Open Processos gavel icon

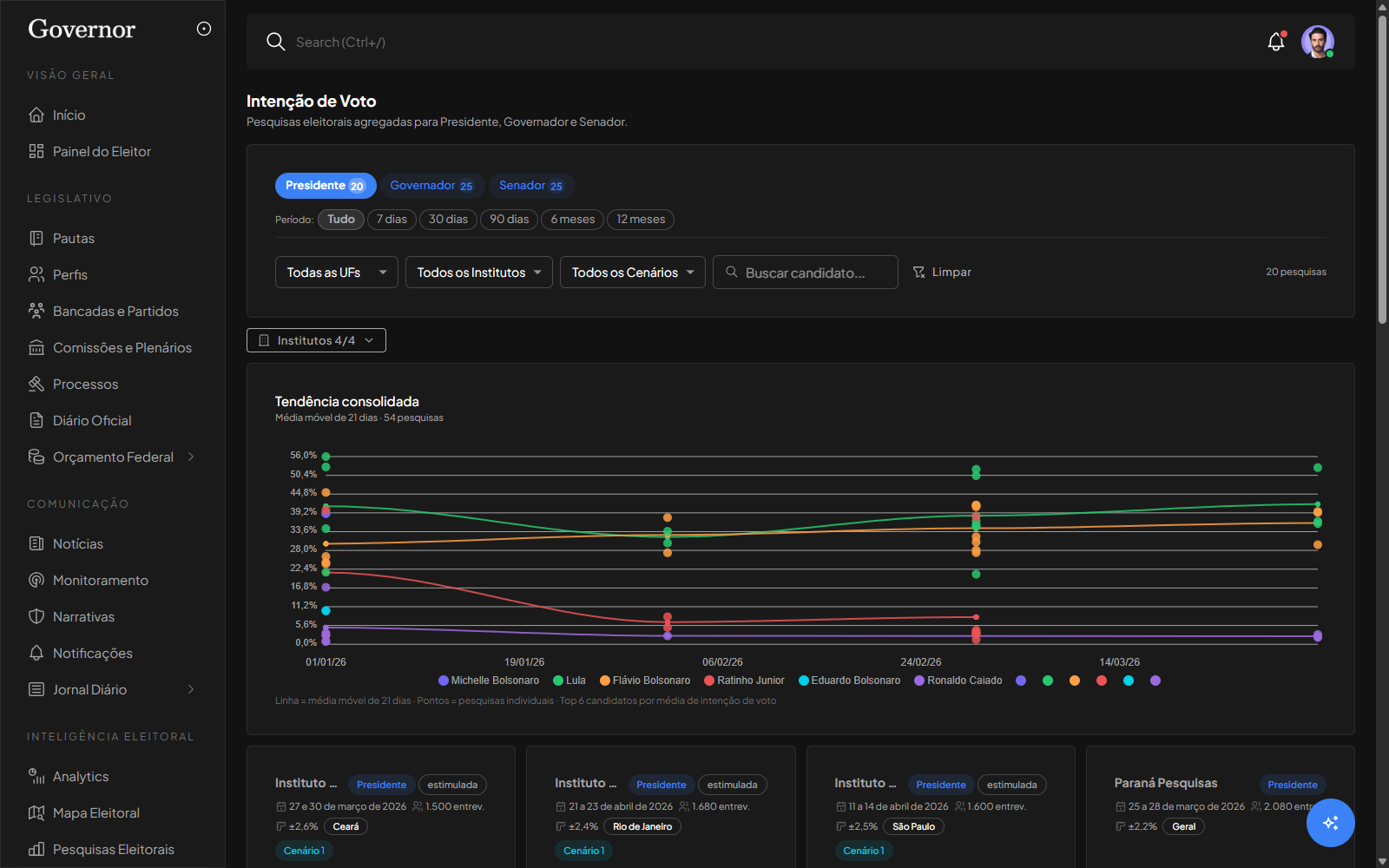36,384
